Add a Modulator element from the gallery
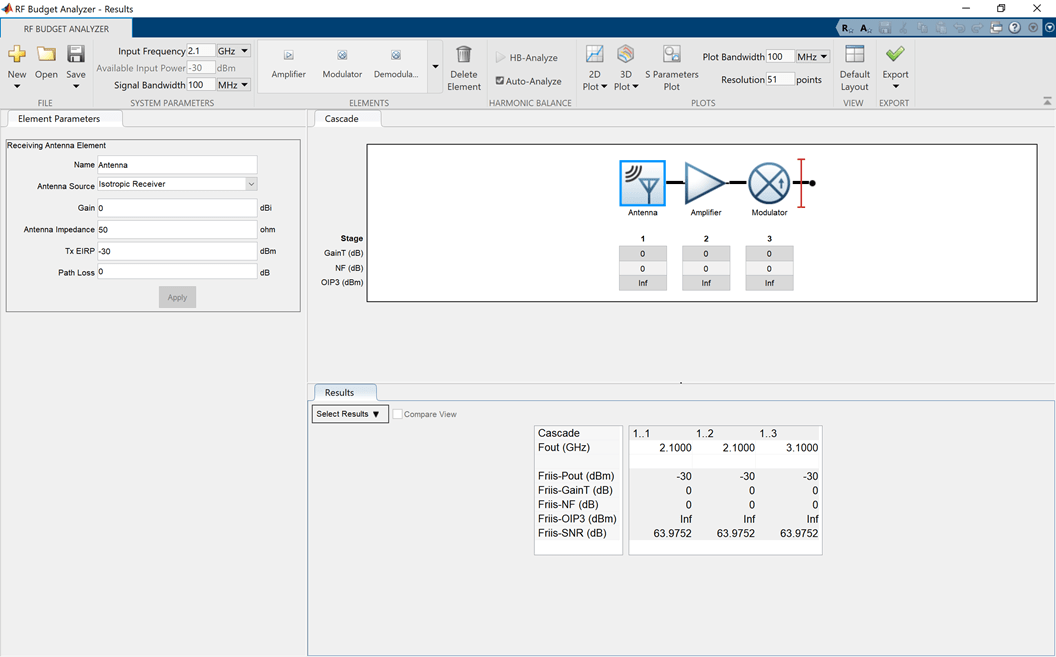 (x=342, y=63)
